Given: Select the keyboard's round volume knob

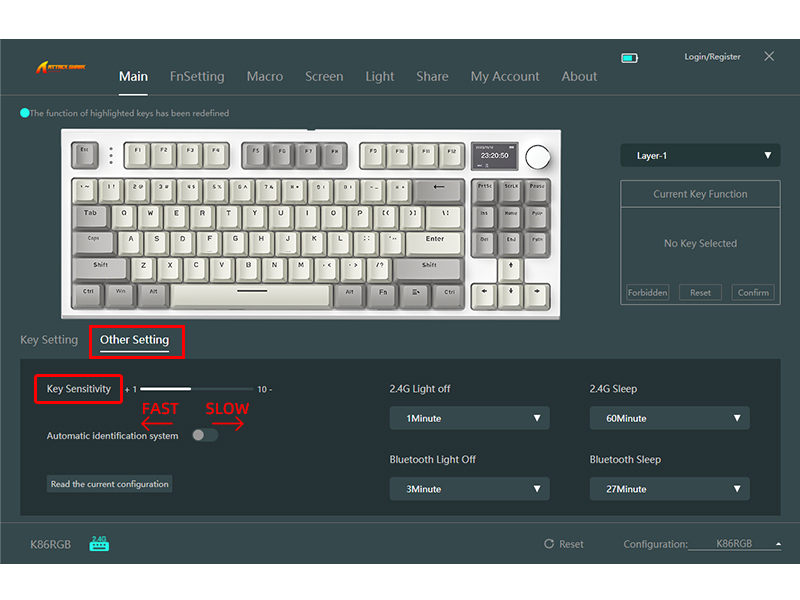Looking at the screenshot, I should [x=537, y=157].
